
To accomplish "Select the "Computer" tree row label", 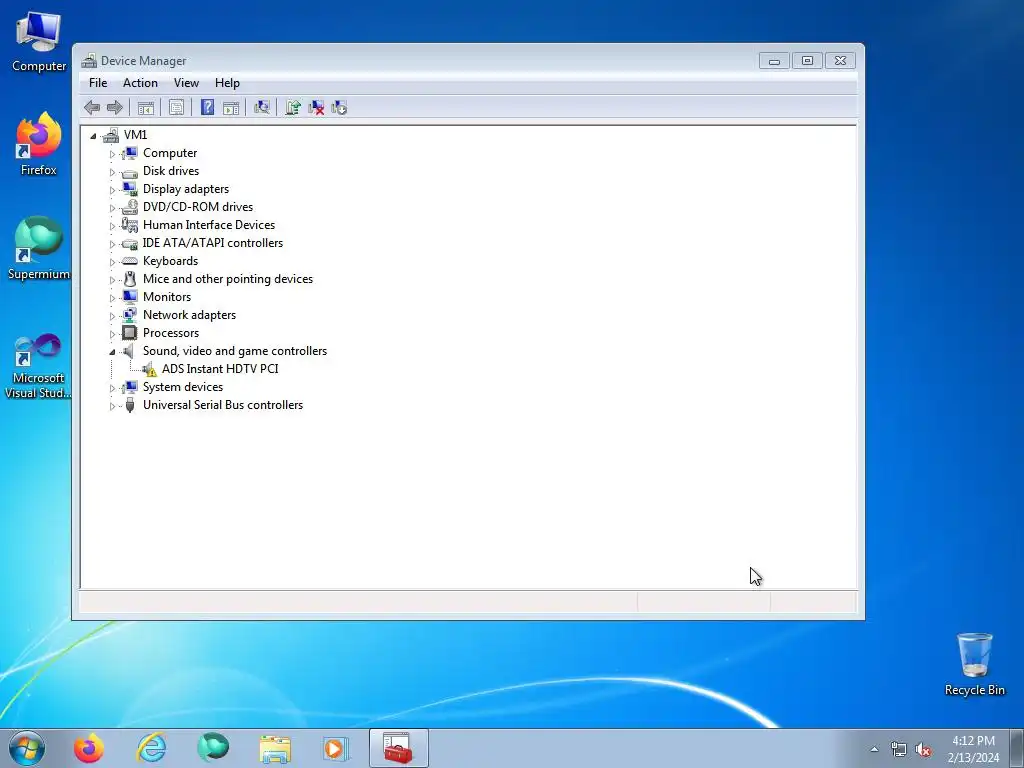I will [170, 153].
